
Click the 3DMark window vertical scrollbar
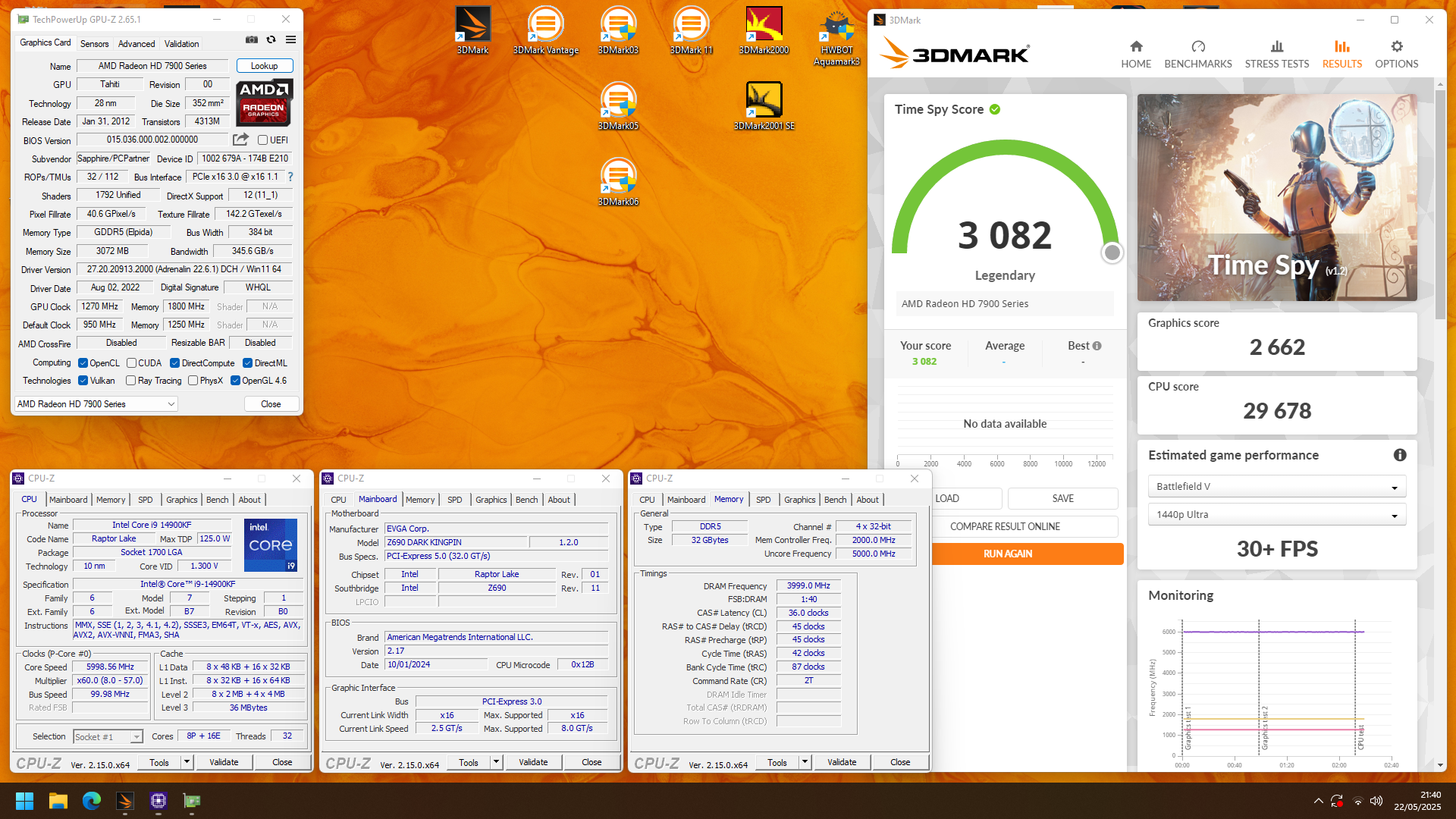pyautogui.click(x=1440, y=205)
